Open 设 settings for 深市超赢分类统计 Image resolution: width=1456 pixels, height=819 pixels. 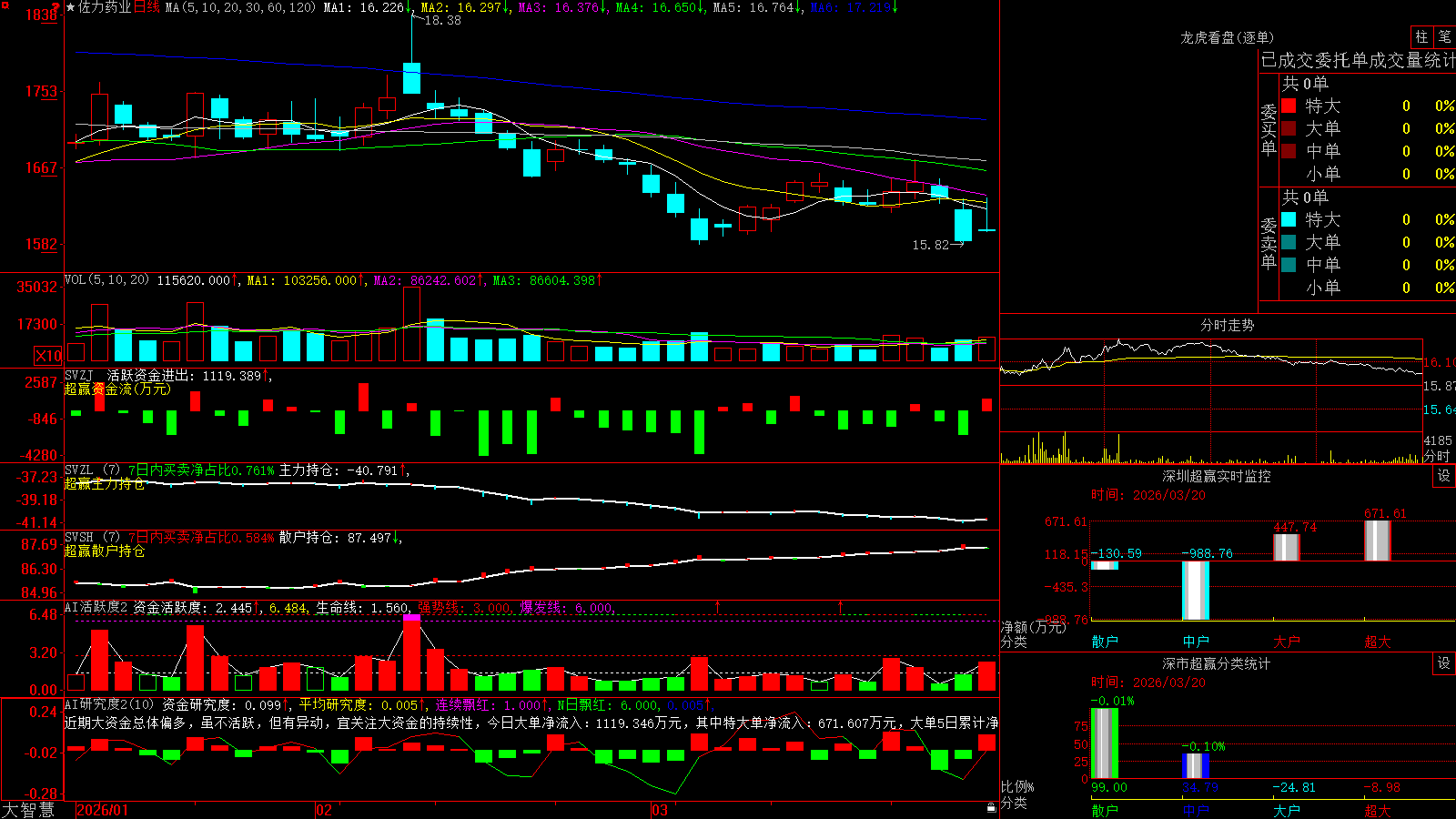(1444, 663)
